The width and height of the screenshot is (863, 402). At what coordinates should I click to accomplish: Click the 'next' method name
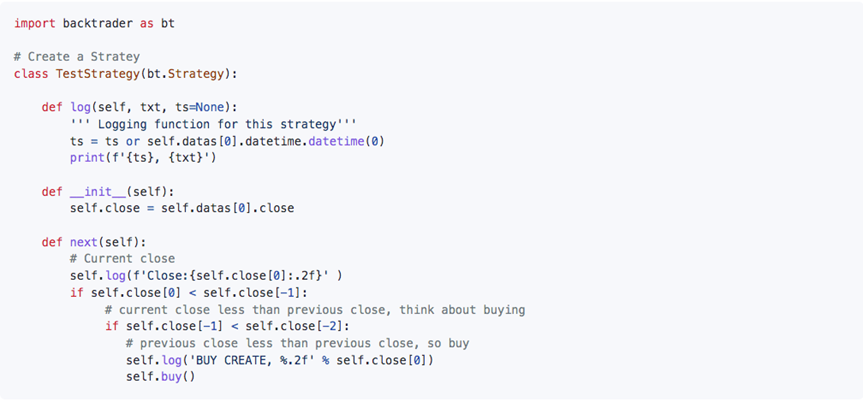[84, 242]
